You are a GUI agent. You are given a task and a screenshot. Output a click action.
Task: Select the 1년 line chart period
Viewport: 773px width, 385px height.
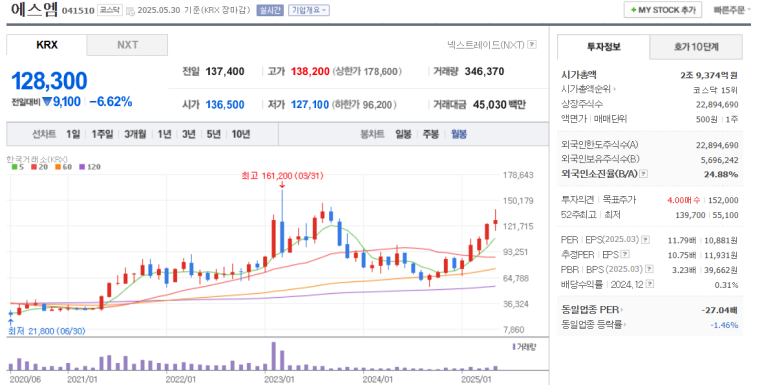pyautogui.click(x=164, y=134)
